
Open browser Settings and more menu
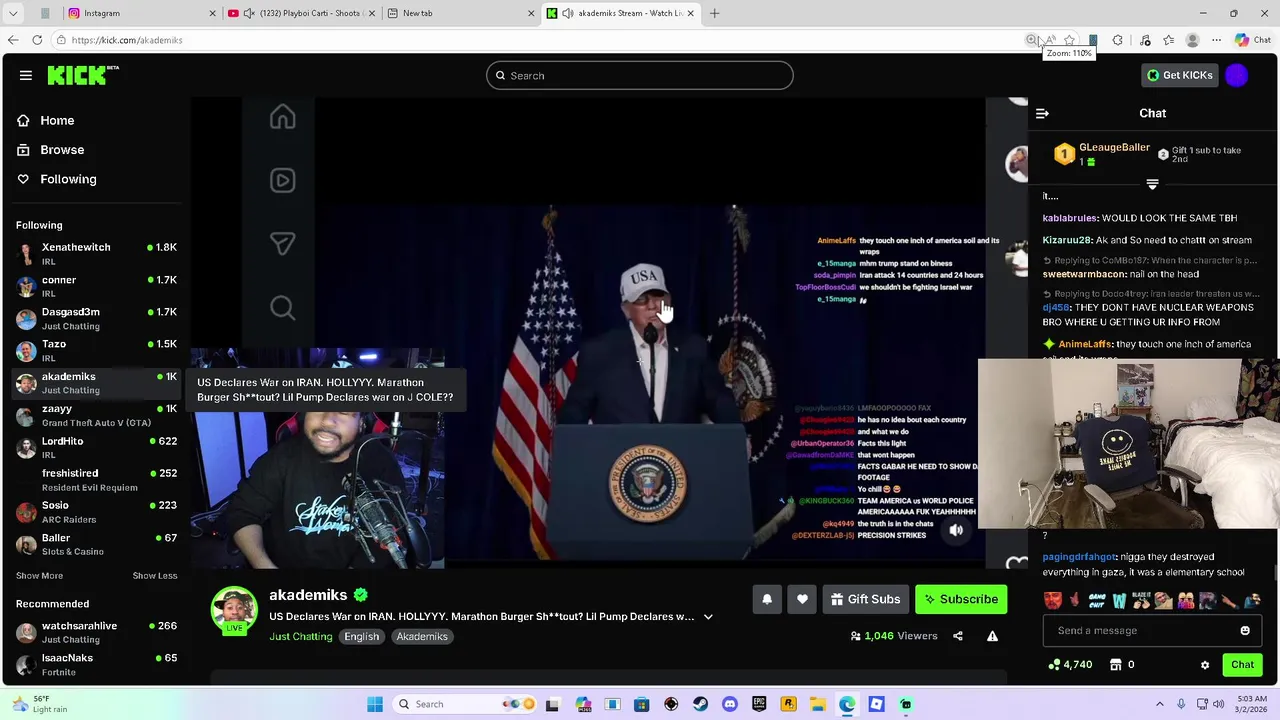pyautogui.click(x=1216, y=40)
